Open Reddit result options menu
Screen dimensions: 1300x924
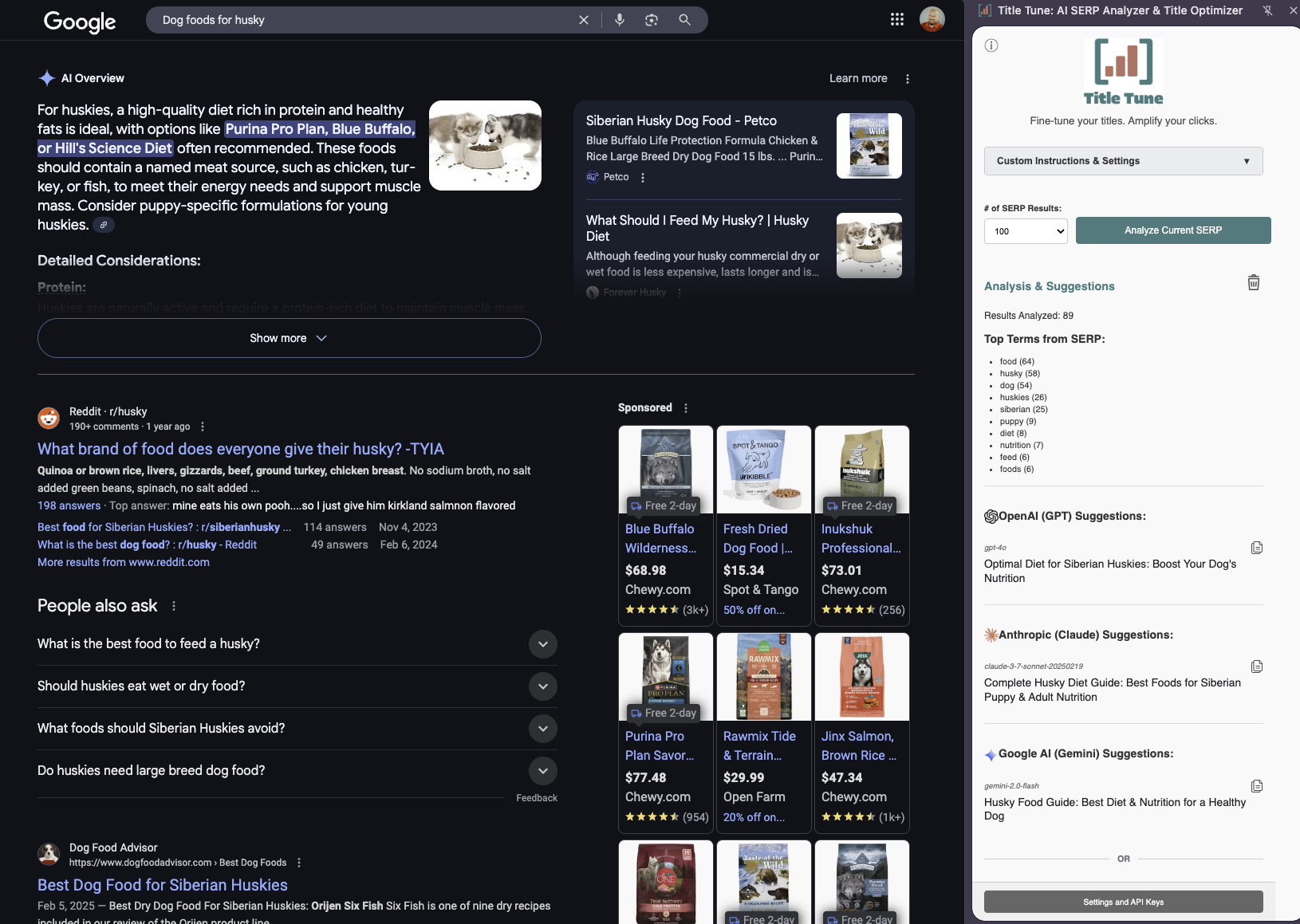click(x=203, y=427)
